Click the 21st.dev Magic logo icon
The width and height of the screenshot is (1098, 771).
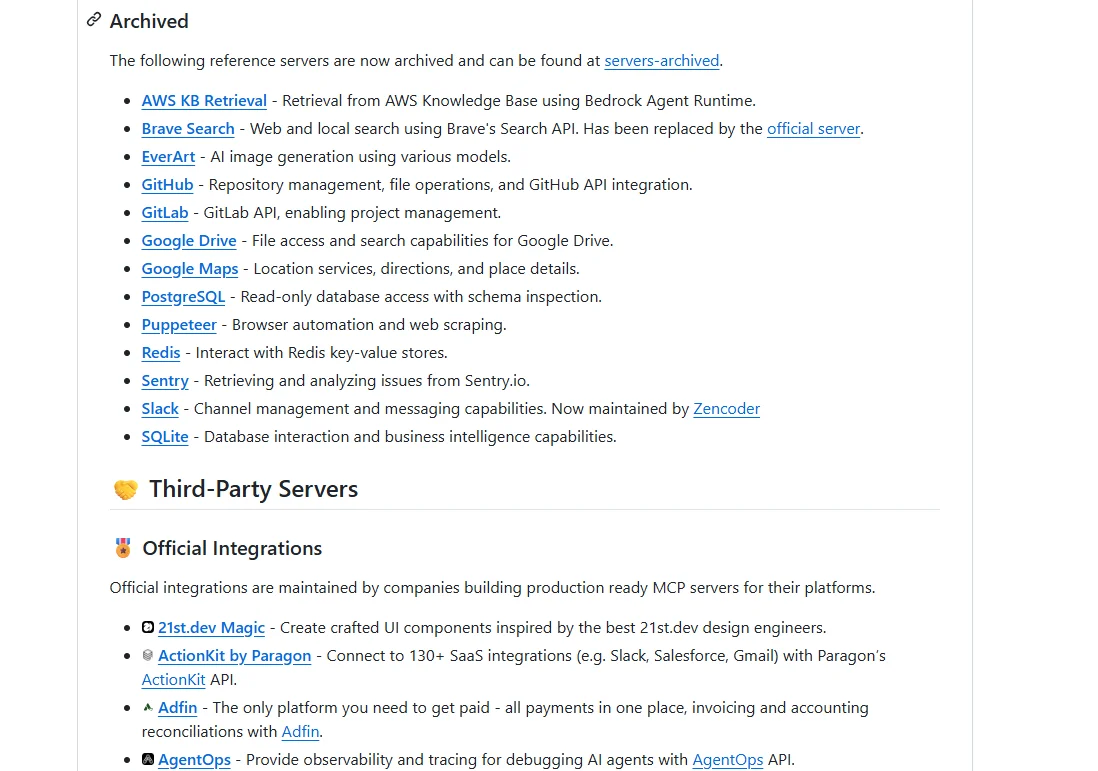coord(148,628)
